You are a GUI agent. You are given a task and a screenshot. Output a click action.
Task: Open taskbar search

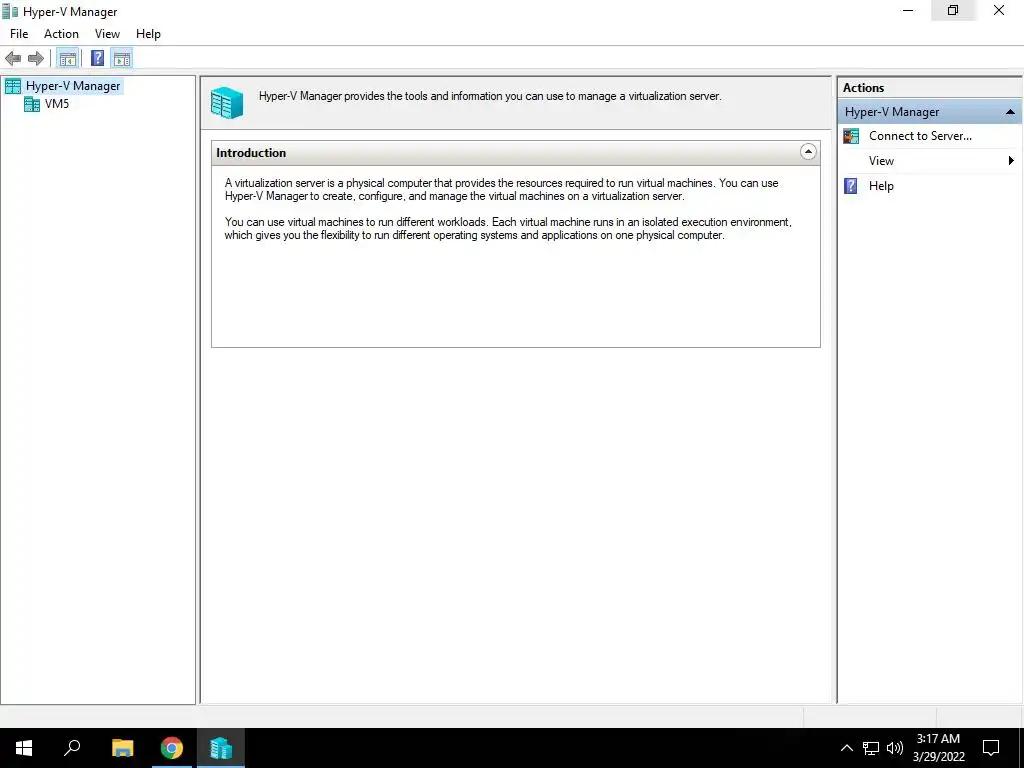[x=72, y=748]
